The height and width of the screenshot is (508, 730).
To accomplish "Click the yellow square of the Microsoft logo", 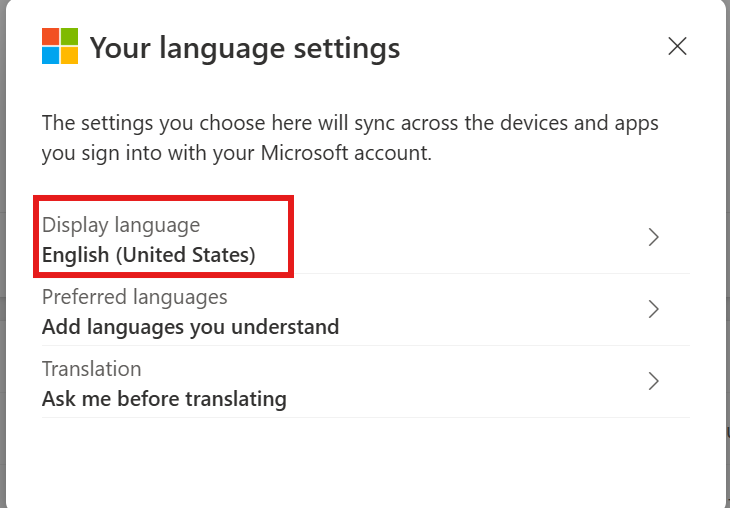I will click(69, 55).
